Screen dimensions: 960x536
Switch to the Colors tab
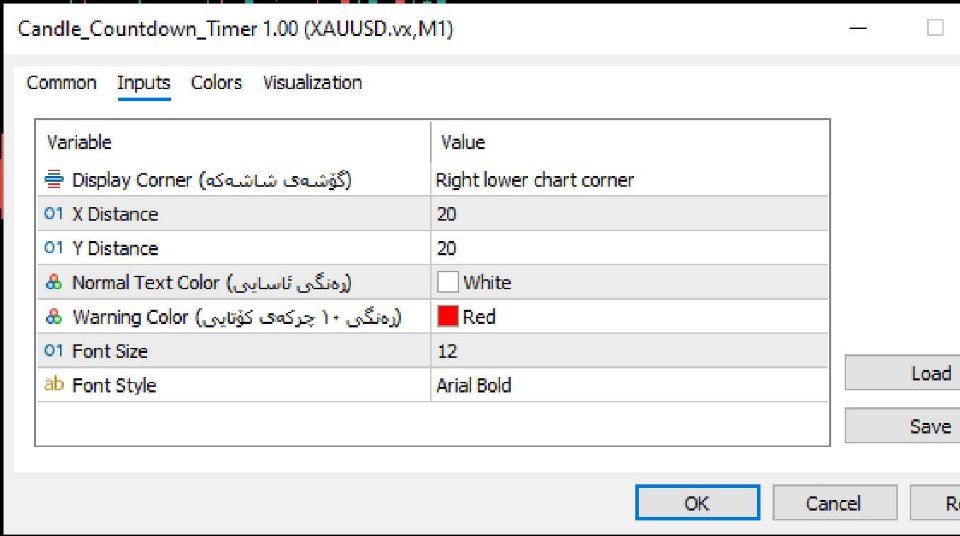tap(216, 83)
